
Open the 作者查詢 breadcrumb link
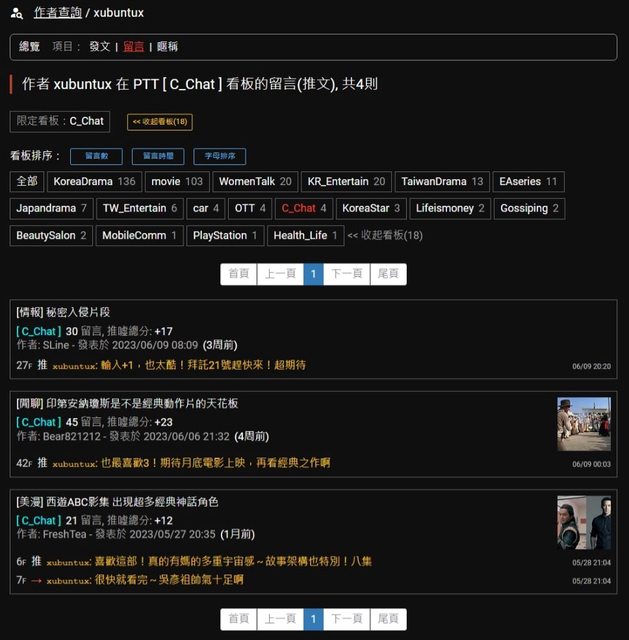coord(57,13)
